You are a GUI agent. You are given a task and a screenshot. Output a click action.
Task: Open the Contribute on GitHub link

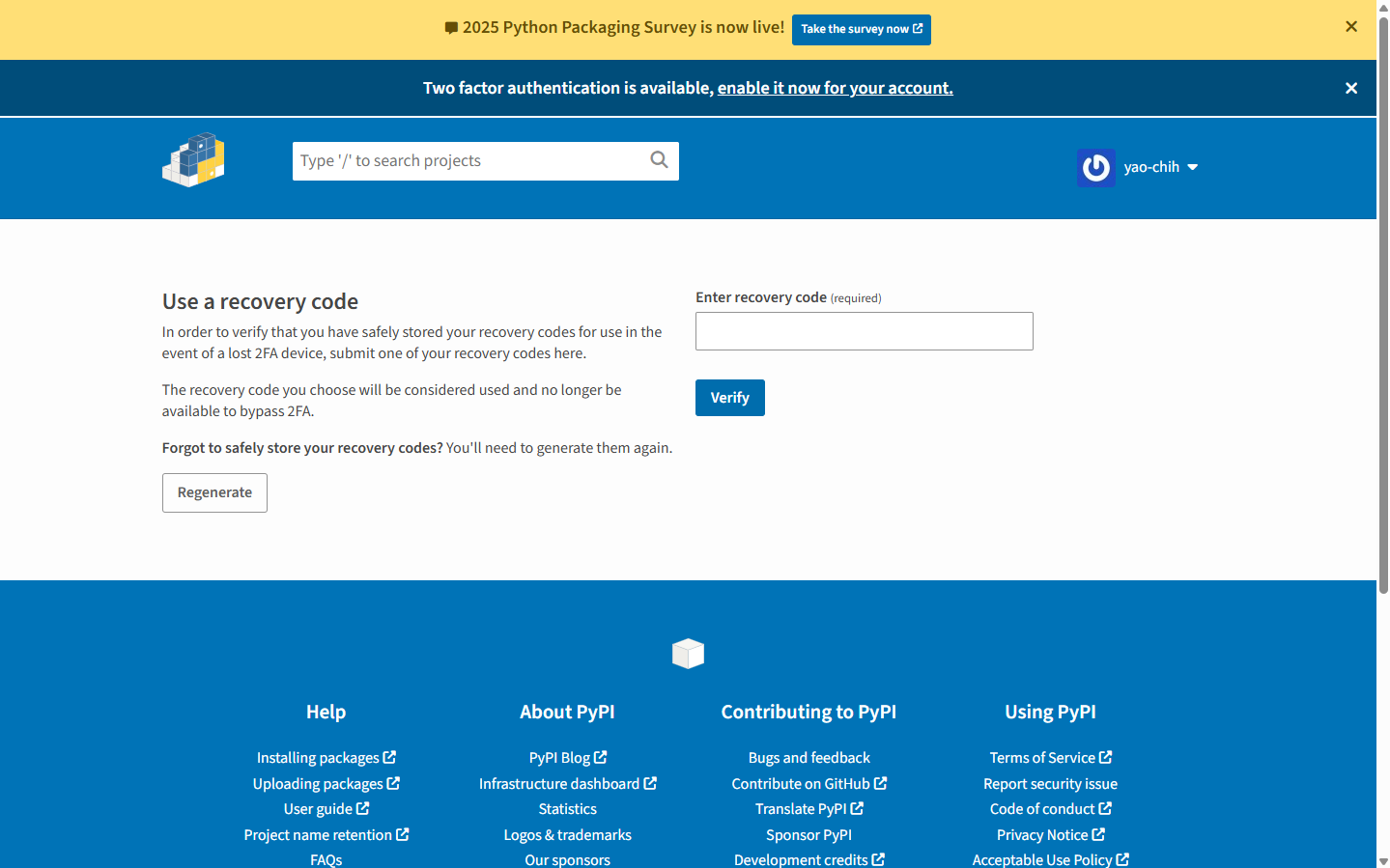click(x=809, y=784)
